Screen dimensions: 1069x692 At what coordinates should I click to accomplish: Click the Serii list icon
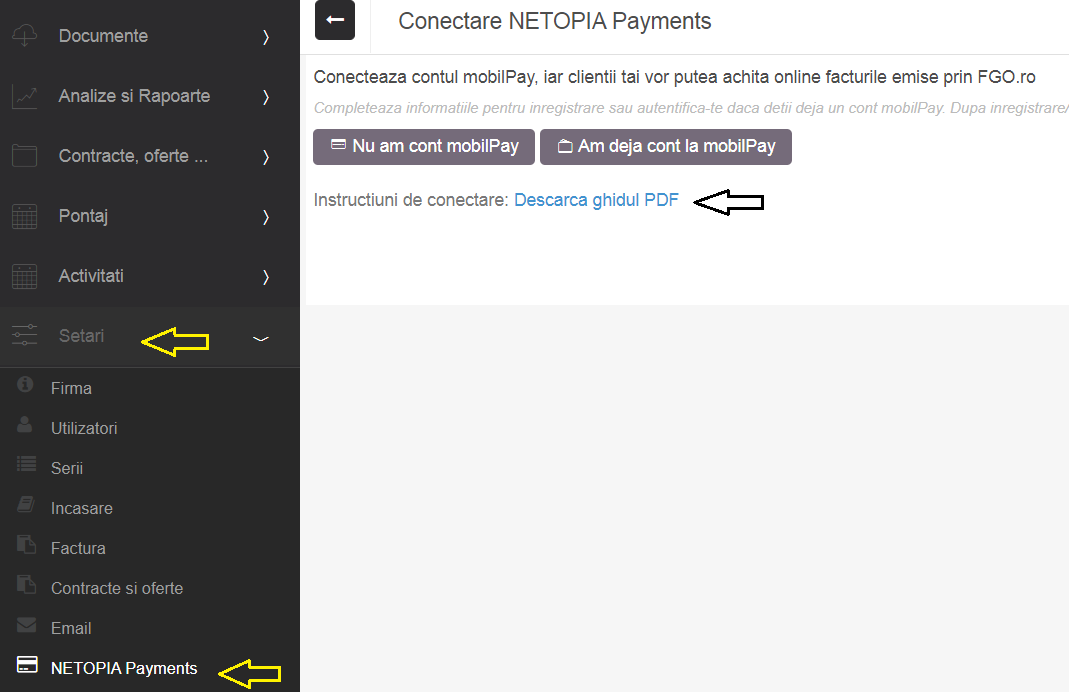pyautogui.click(x=27, y=464)
